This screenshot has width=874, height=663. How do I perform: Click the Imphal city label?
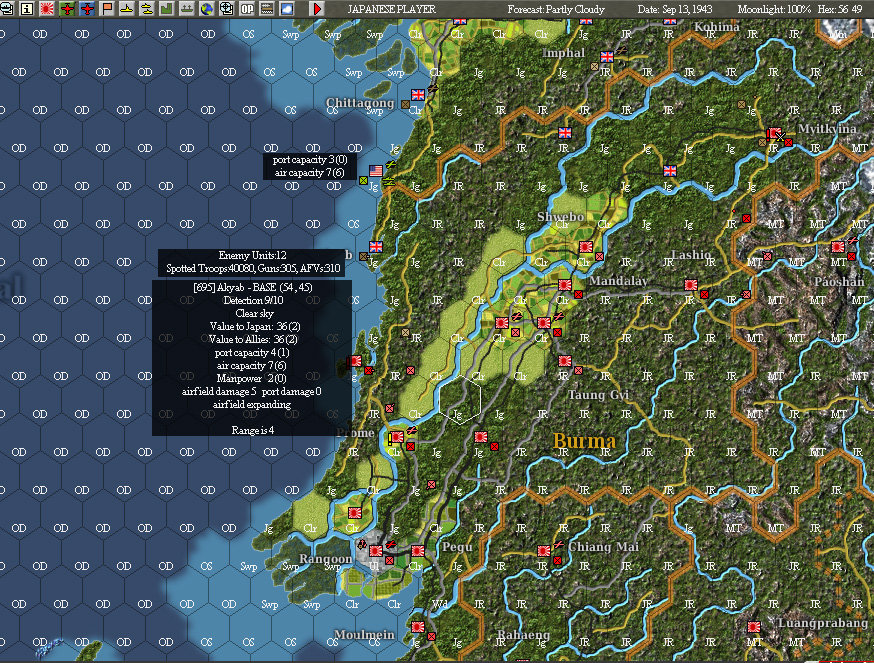click(x=564, y=53)
